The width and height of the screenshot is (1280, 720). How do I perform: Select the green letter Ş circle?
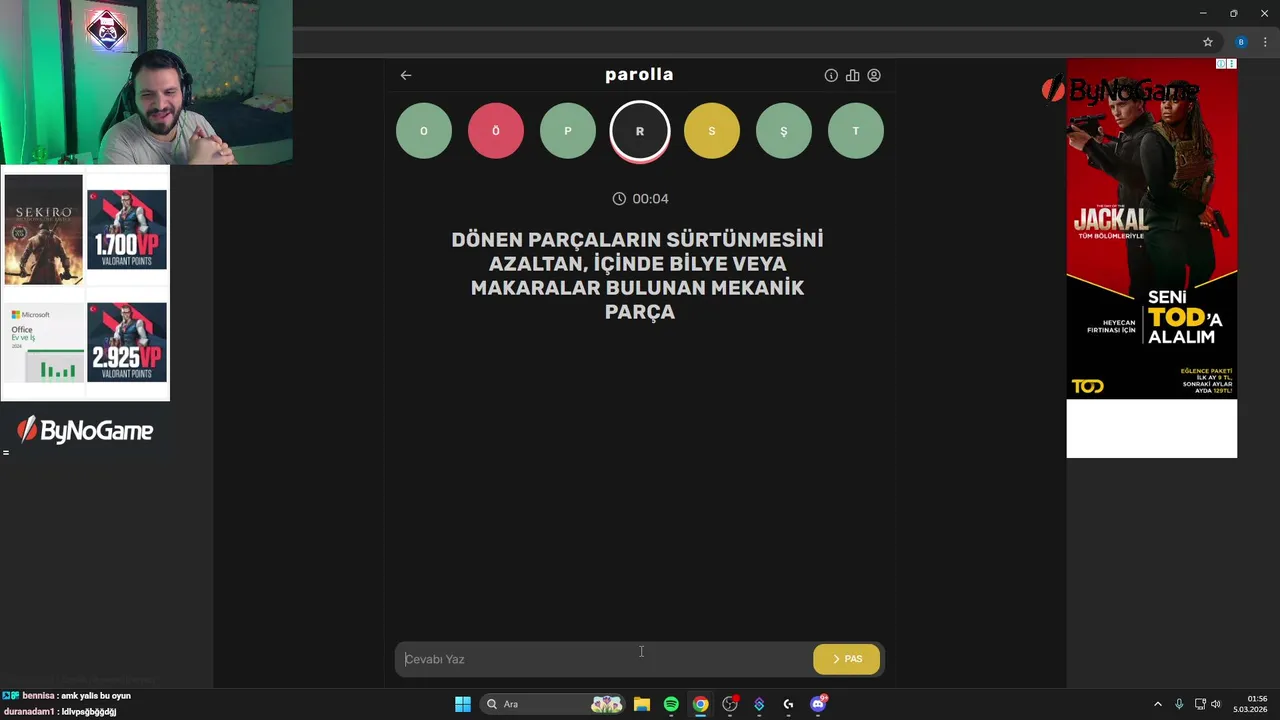[x=784, y=131]
